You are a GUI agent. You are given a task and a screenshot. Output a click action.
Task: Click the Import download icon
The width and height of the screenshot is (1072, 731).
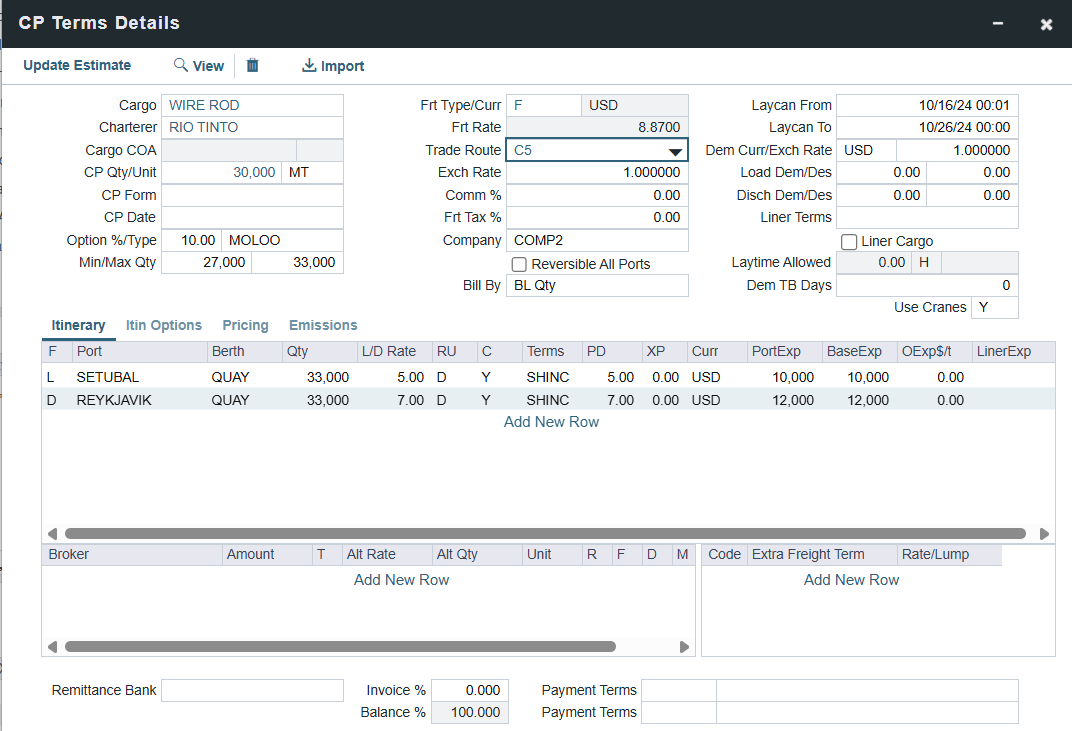pos(309,65)
